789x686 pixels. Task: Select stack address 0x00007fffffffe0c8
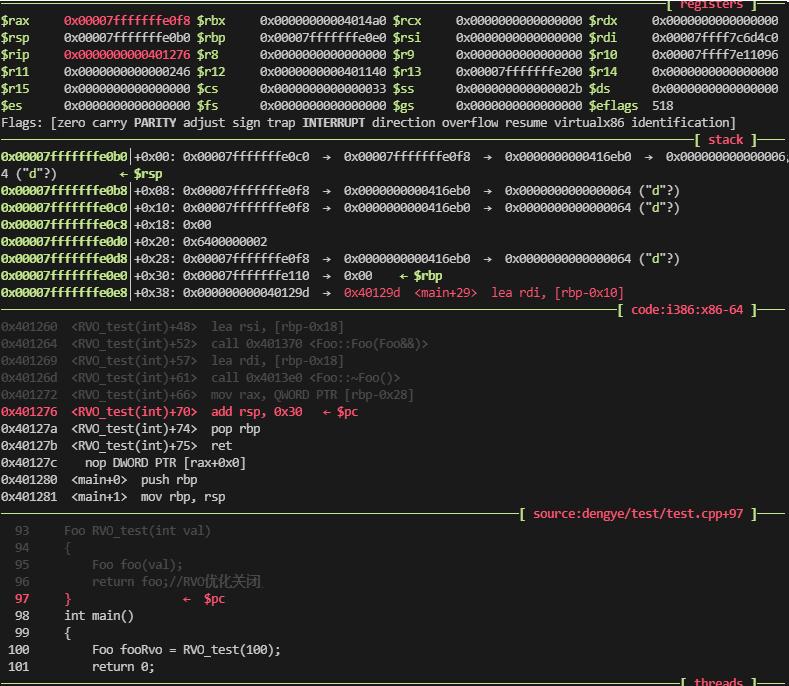(64, 224)
